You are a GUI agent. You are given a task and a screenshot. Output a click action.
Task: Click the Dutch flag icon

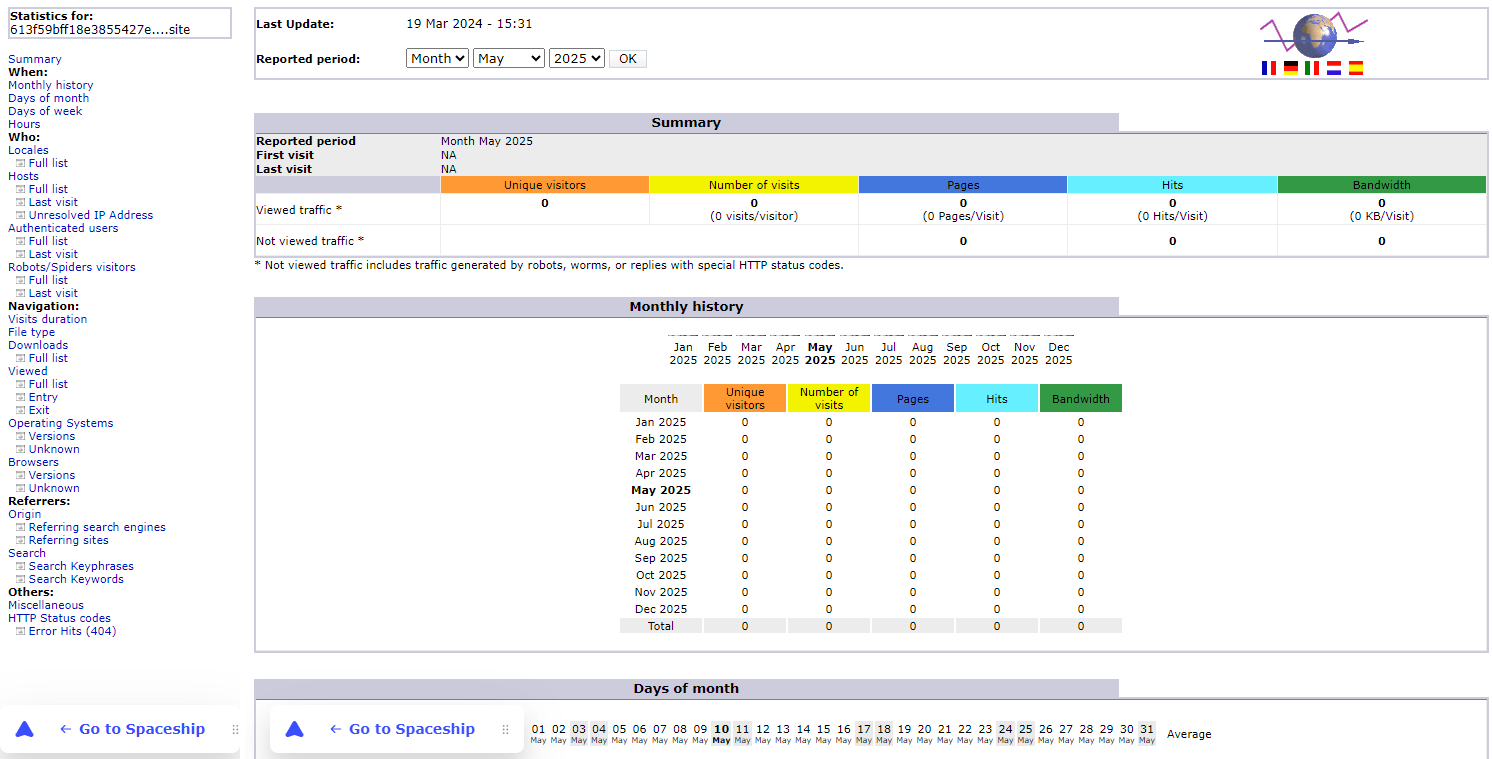tap(1333, 67)
